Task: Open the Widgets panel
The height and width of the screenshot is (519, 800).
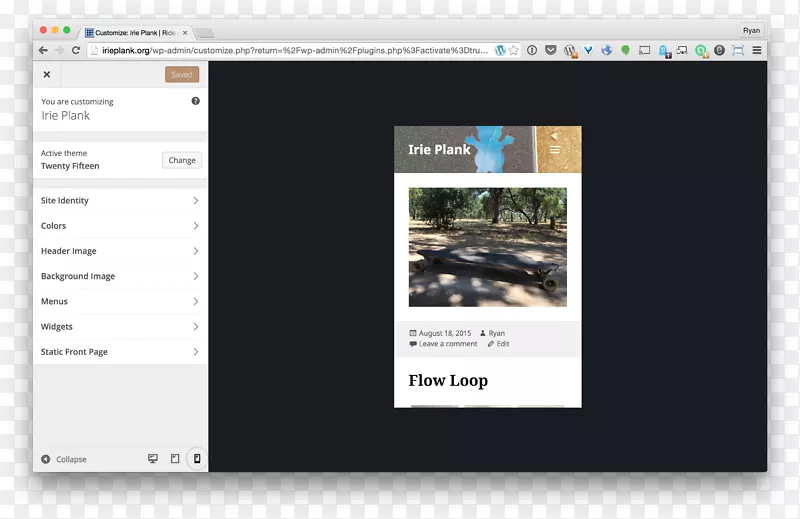Action: [120, 327]
